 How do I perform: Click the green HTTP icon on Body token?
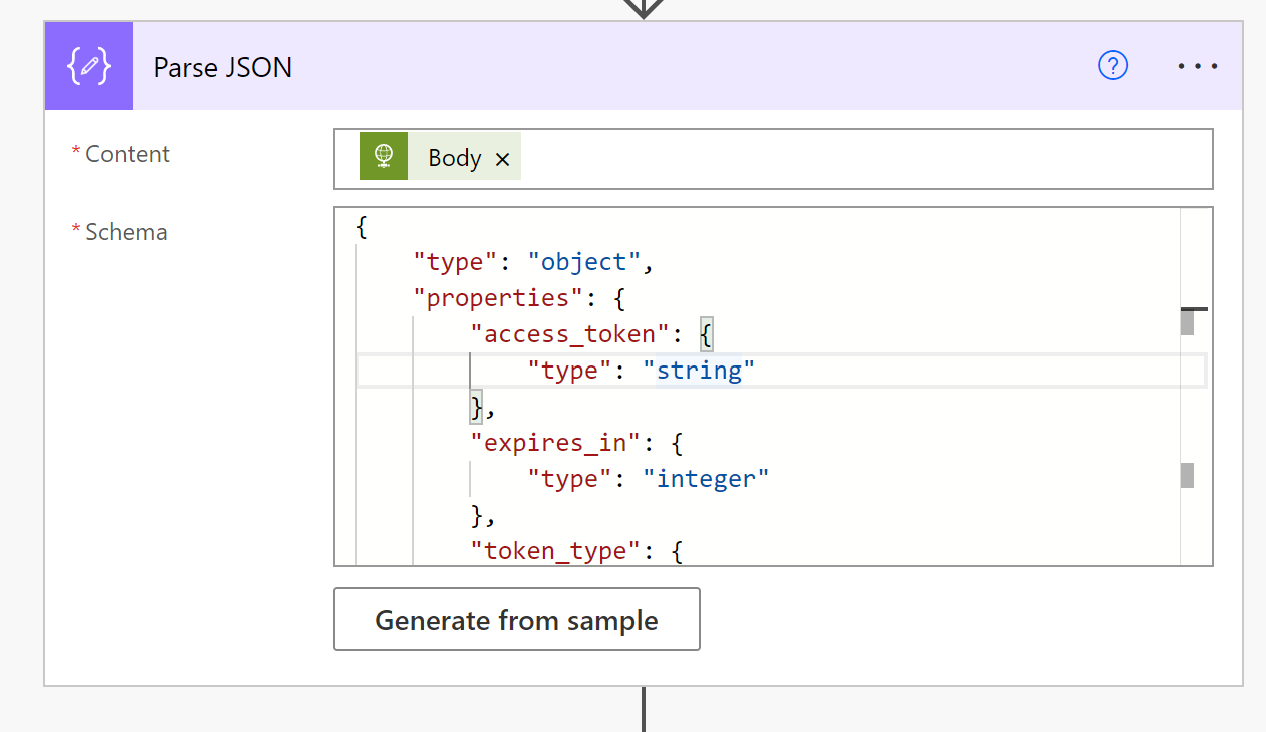pyautogui.click(x=384, y=157)
